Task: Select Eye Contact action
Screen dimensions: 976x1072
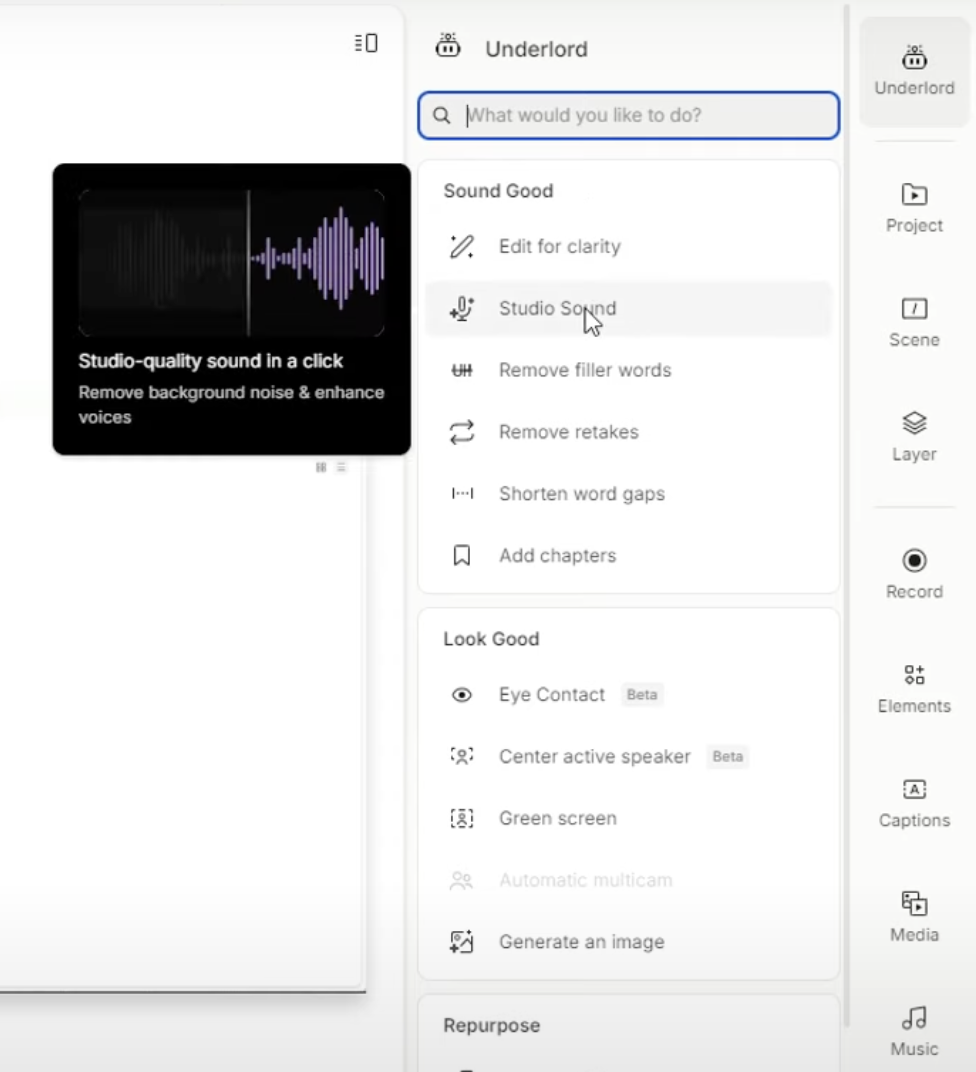Action: pyautogui.click(x=628, y=695)
